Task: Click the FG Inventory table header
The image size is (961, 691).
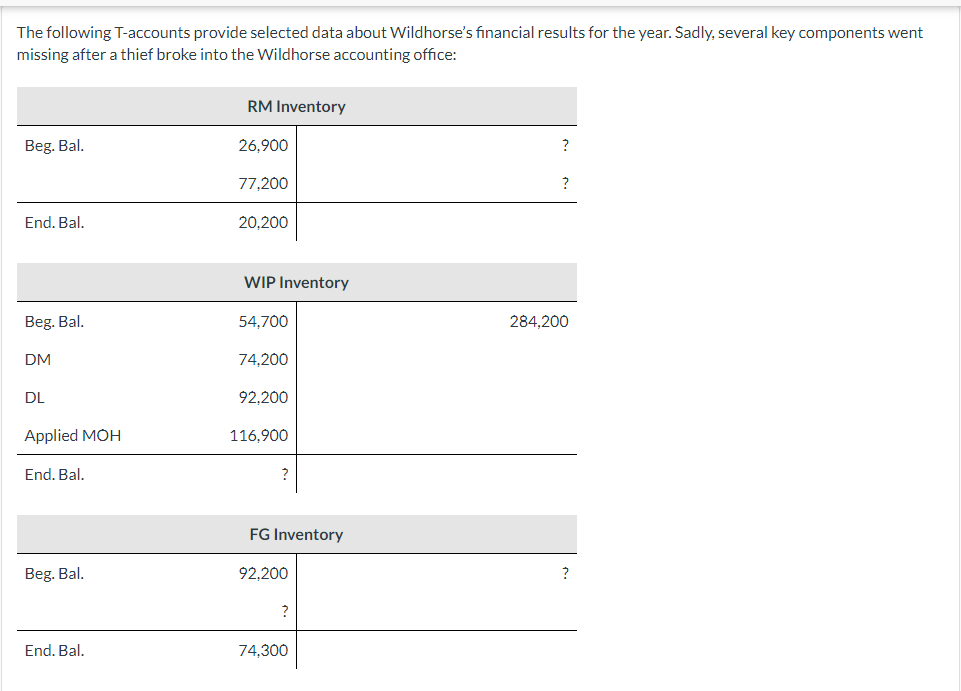Action: 297,534
